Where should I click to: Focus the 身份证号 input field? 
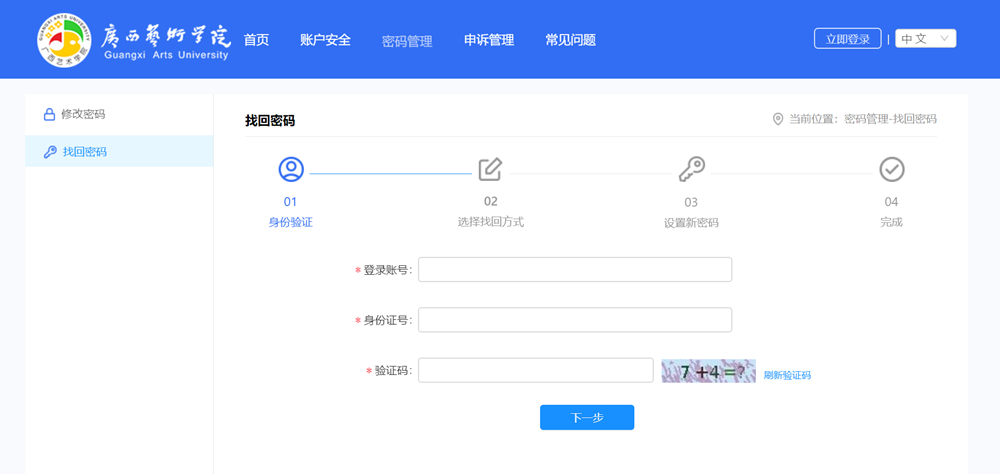point(574,320)
